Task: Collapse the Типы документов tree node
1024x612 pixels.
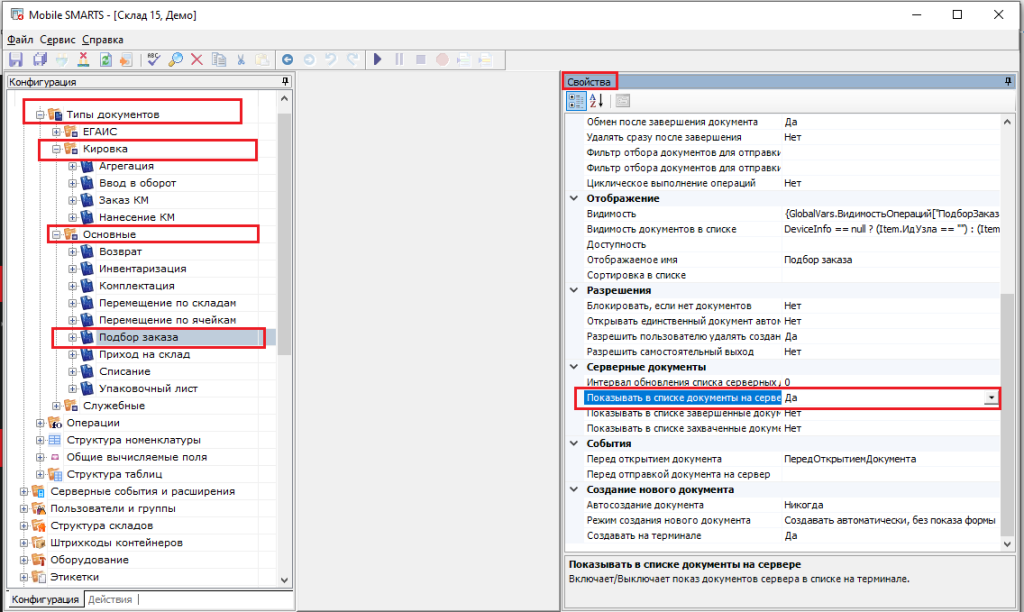Action: pyautogui.click(x=40, y=114)
